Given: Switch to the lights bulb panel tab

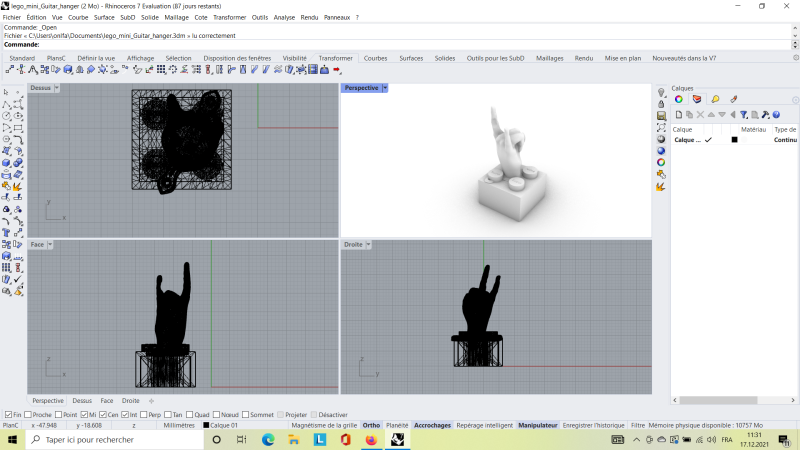Looking at the screenshot, I should tap(715, 99).
